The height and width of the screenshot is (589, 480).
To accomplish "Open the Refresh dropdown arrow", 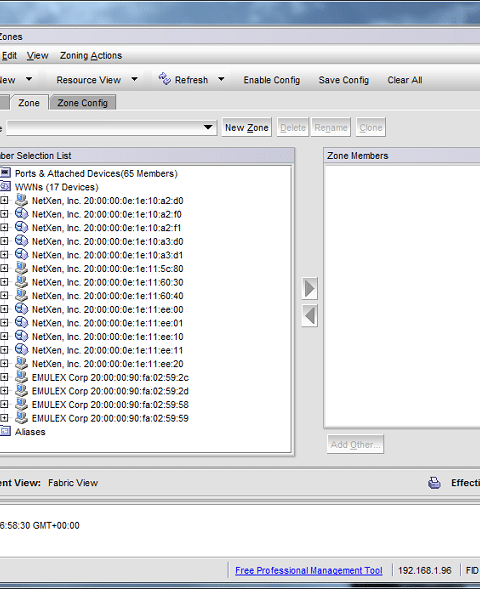I will click(221, 79).
